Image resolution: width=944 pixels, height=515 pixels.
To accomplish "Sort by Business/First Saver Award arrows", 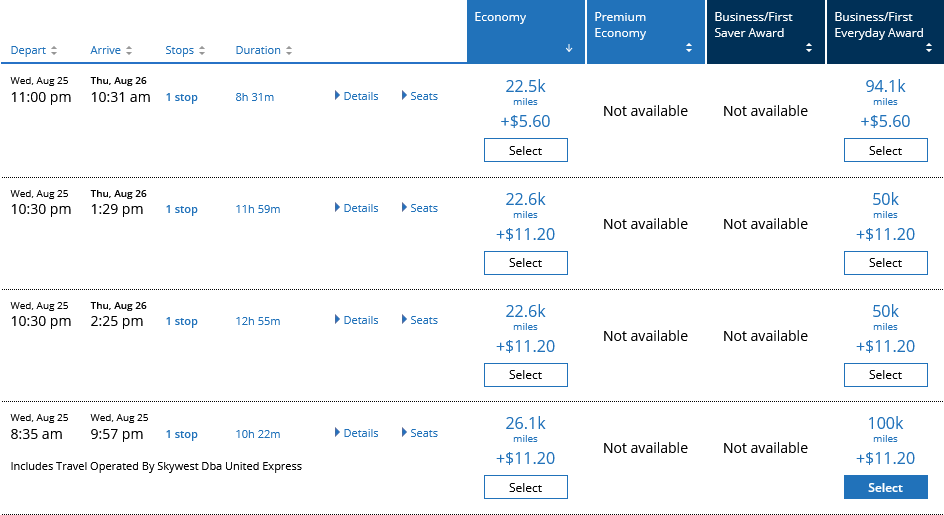I will coord(809,48).
